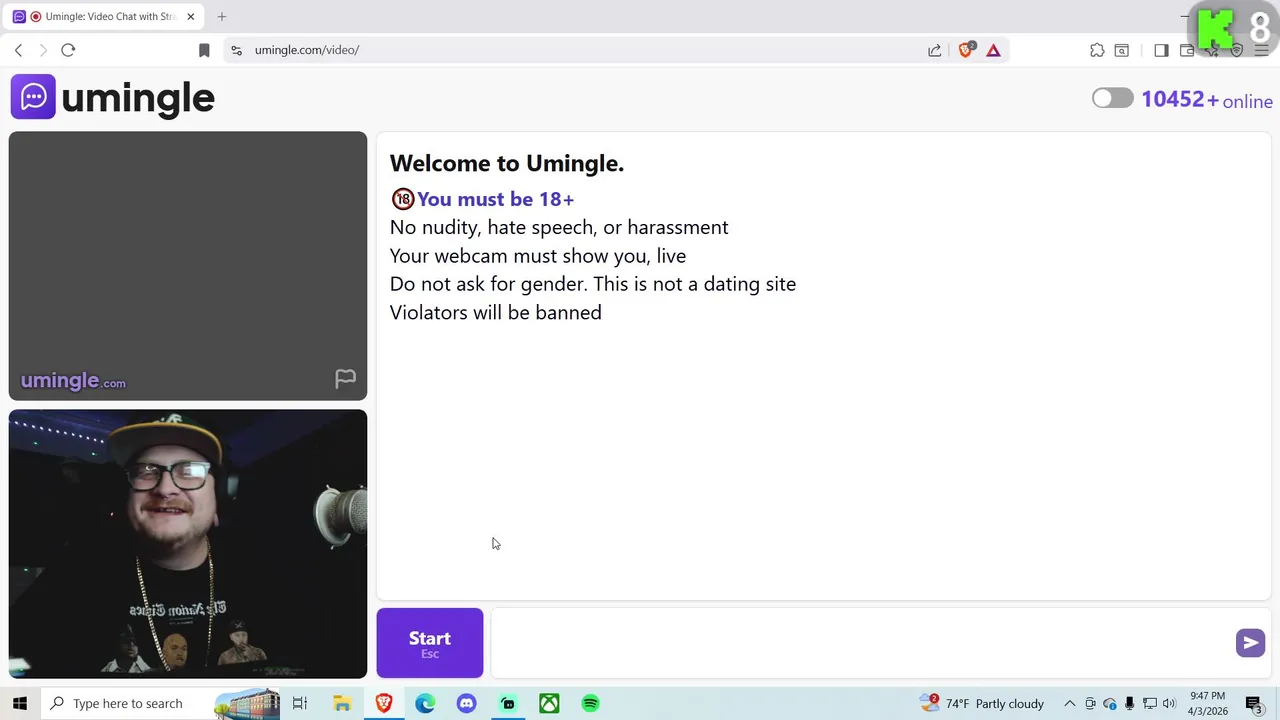Open Spotify from the taskbar

(x=591, y=703)
